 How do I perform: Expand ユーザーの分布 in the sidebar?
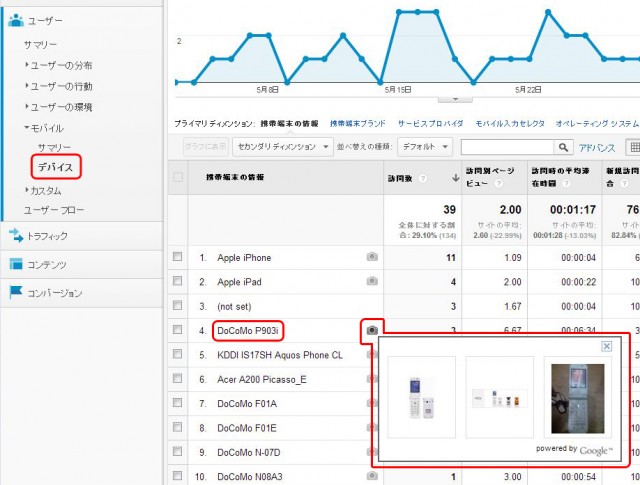(x=61, y=65)
